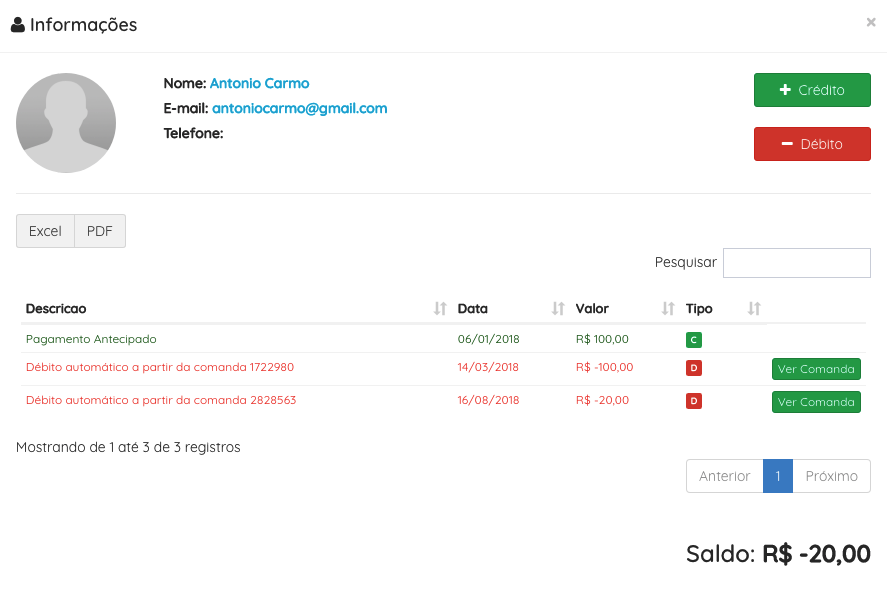Sort by Data column arrows icon
887x592 pixels.
coord(558,309)
